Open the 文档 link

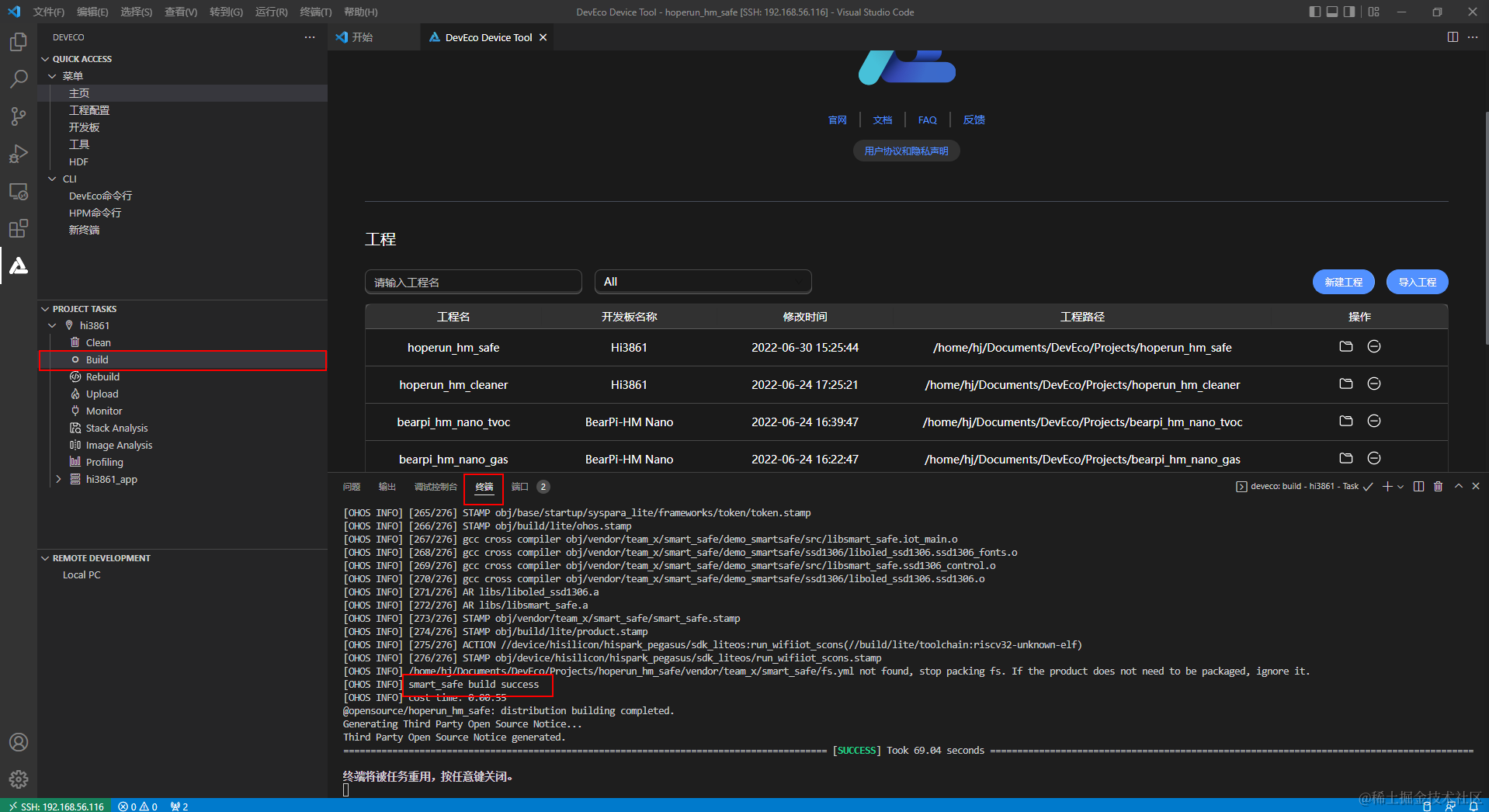pos(883,120)
